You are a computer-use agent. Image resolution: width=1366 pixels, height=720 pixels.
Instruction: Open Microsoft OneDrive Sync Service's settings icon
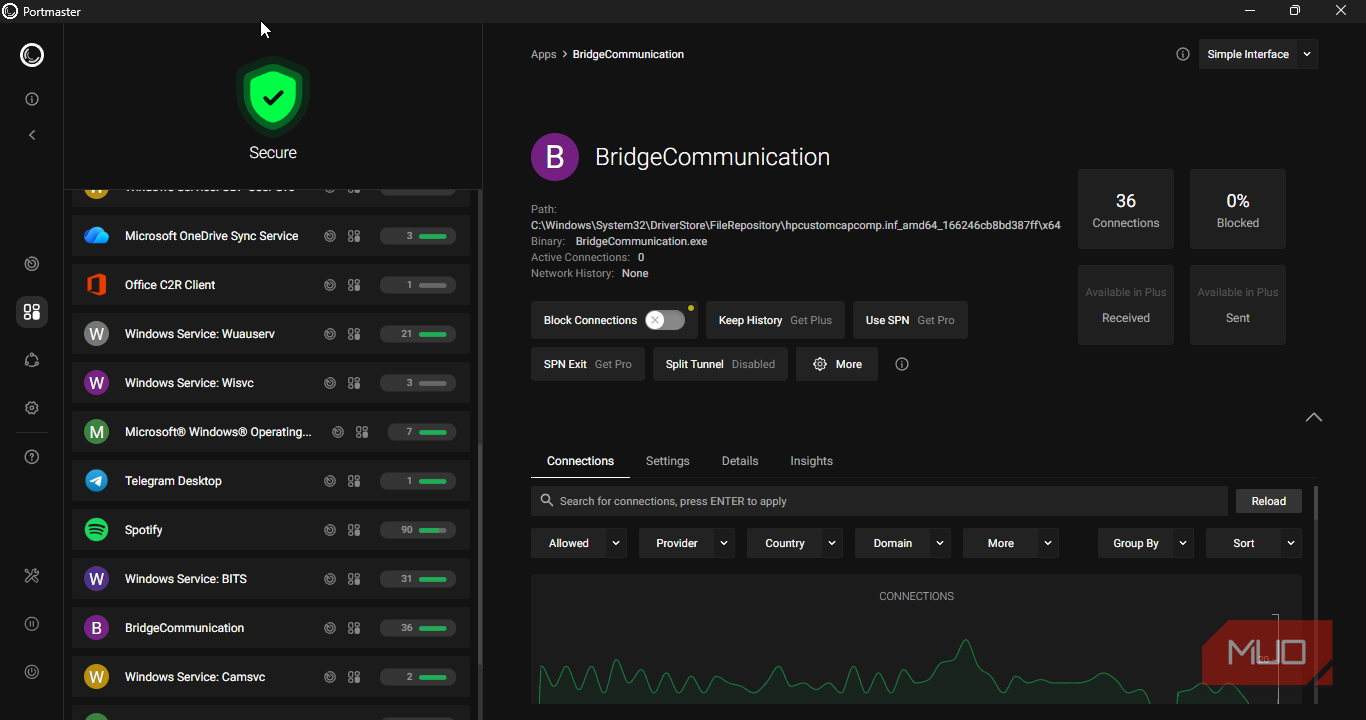click(x=354, y=236)
